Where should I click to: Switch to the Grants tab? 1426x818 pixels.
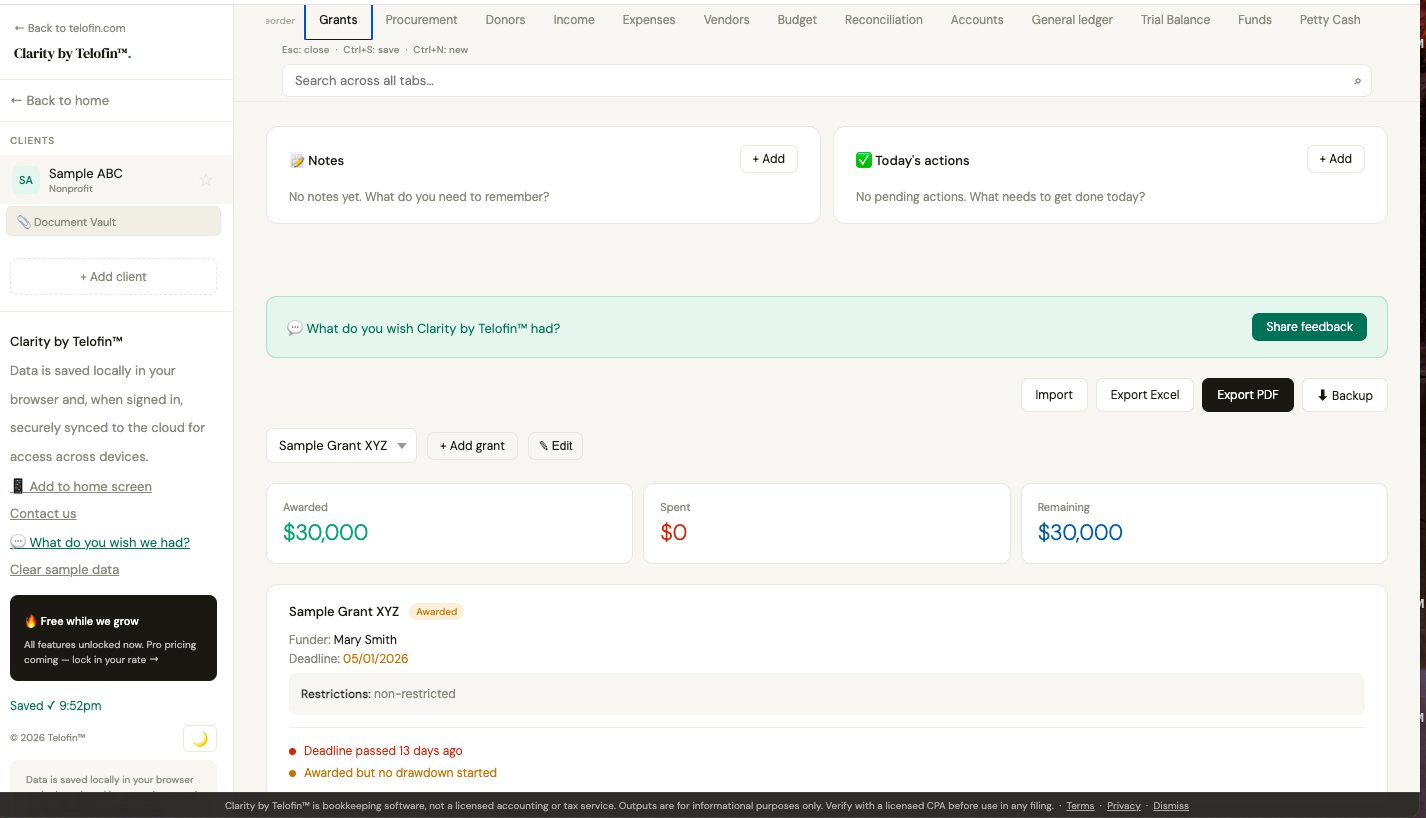click(x=338, y=20)
